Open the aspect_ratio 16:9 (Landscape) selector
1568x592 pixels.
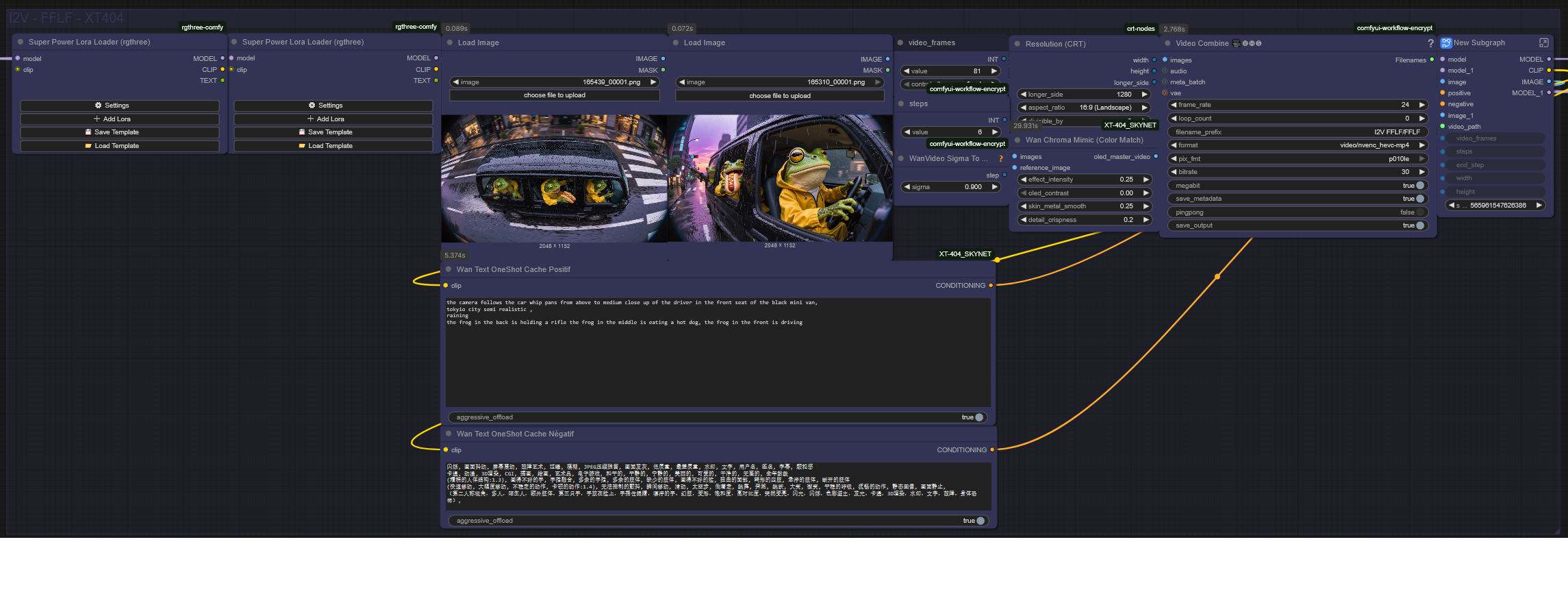[x=1083, y=108]
